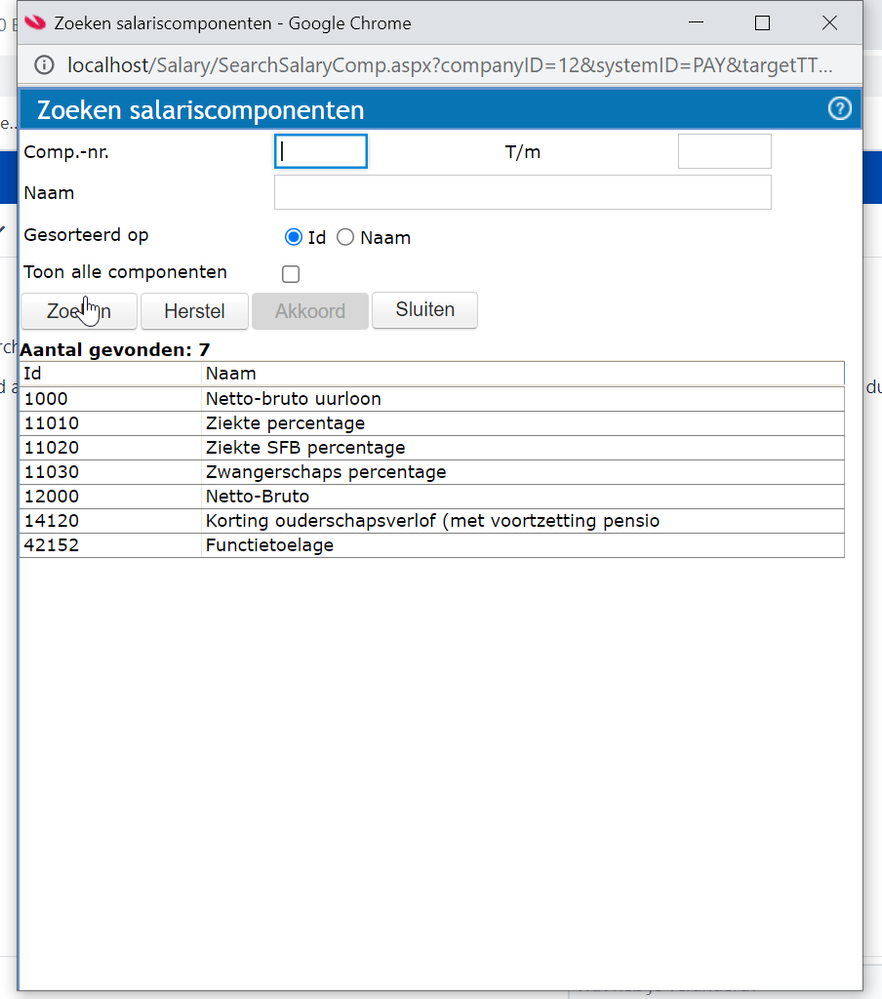Select the Naam sort radio button
Image resolution: width=882 pixels, height=999 pixels.
click(345, 238)
